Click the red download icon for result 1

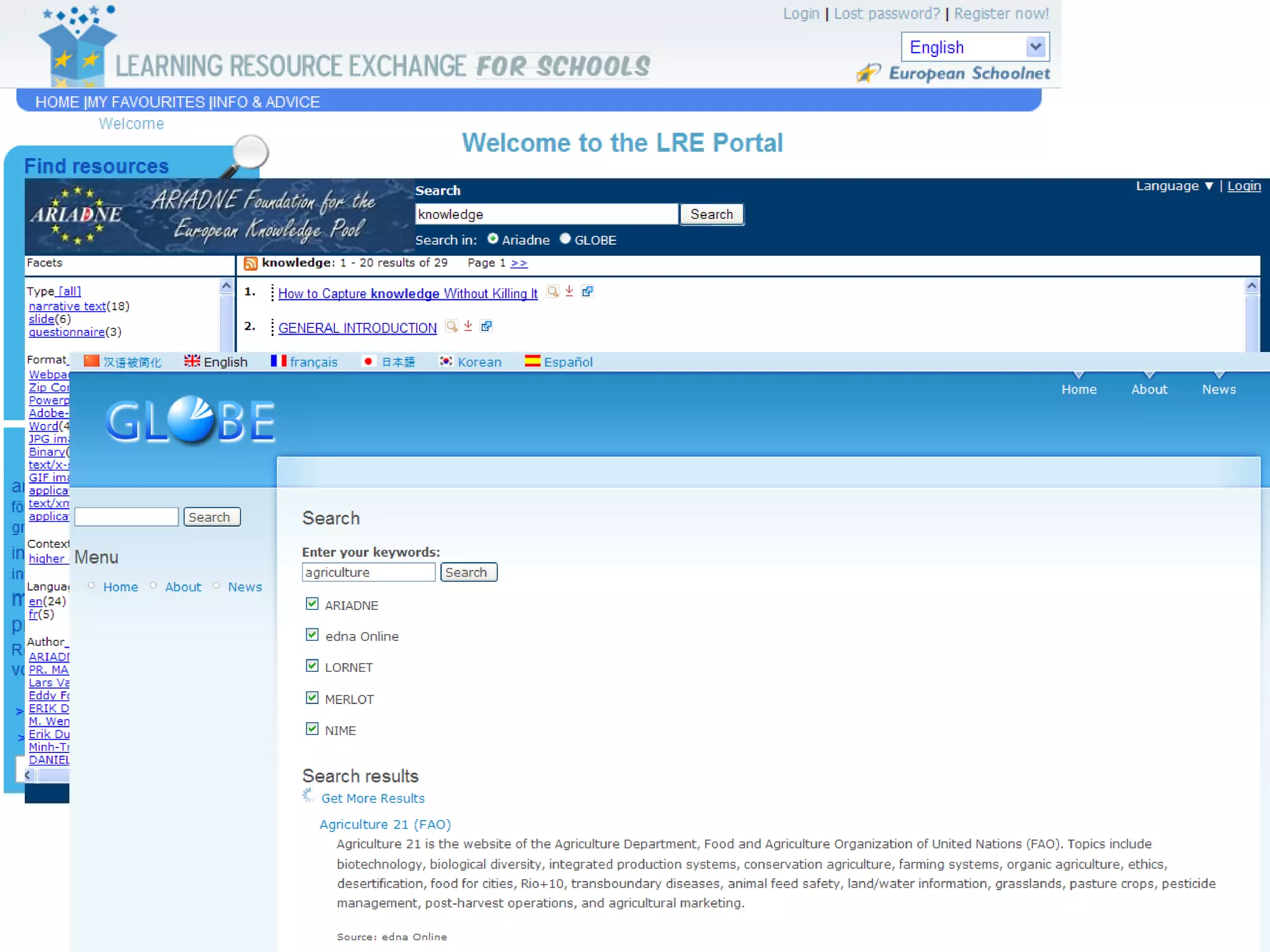point(569,291)
